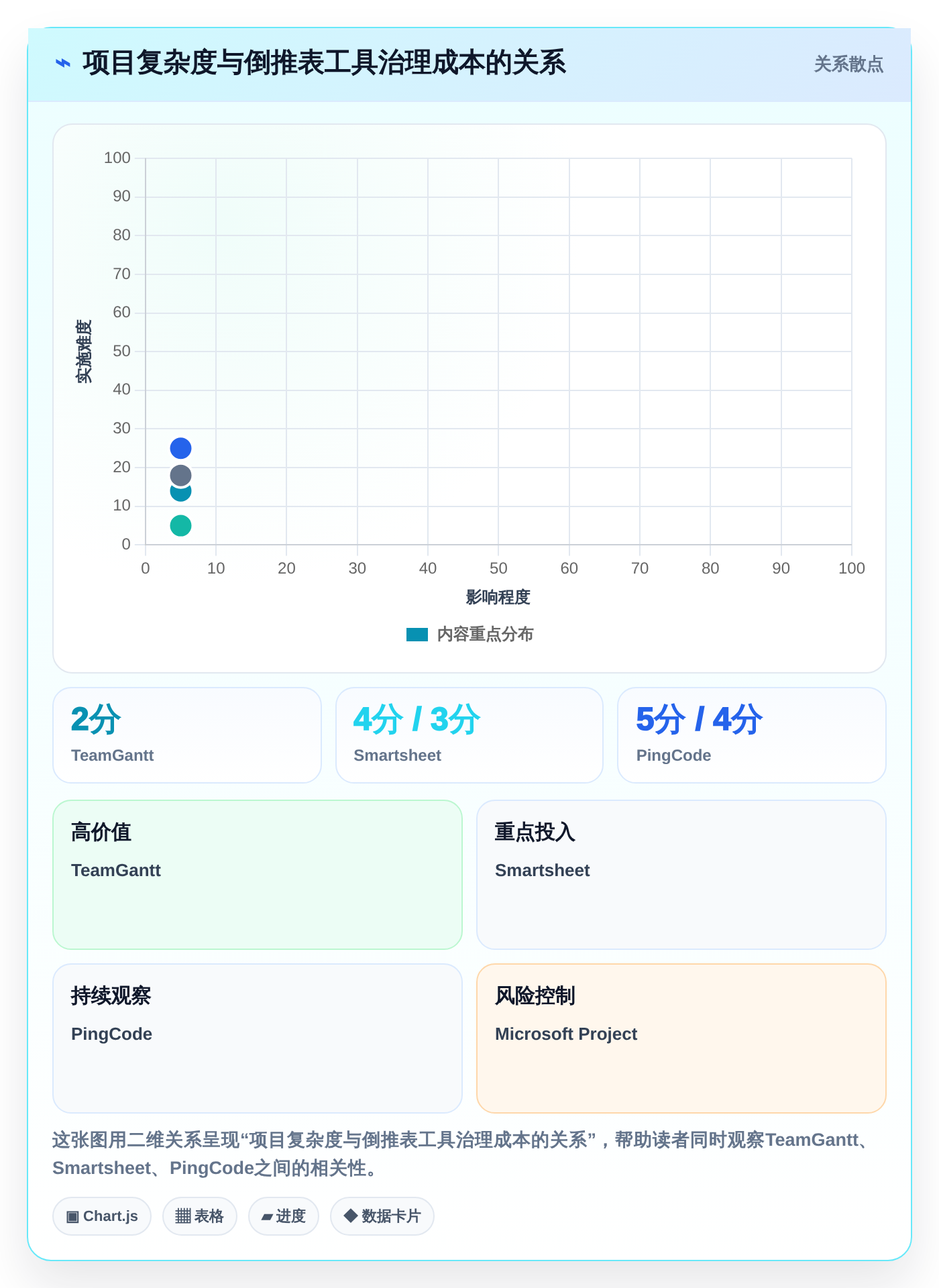This screenshot has height=1288, width=939.
Task: Click the 影响程度 x-axis title
Action: tap(498, 597)
